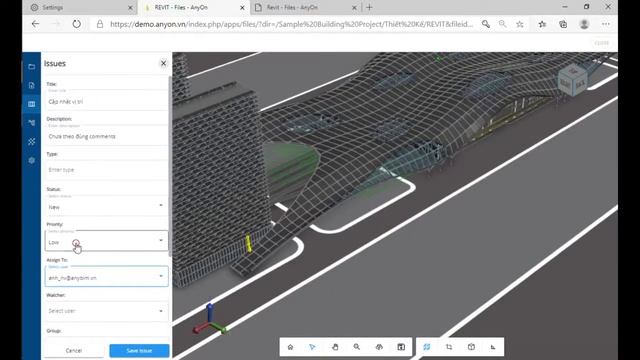Go back in browser history
Viewport: 640px width, 360px height.
point(36,24)
